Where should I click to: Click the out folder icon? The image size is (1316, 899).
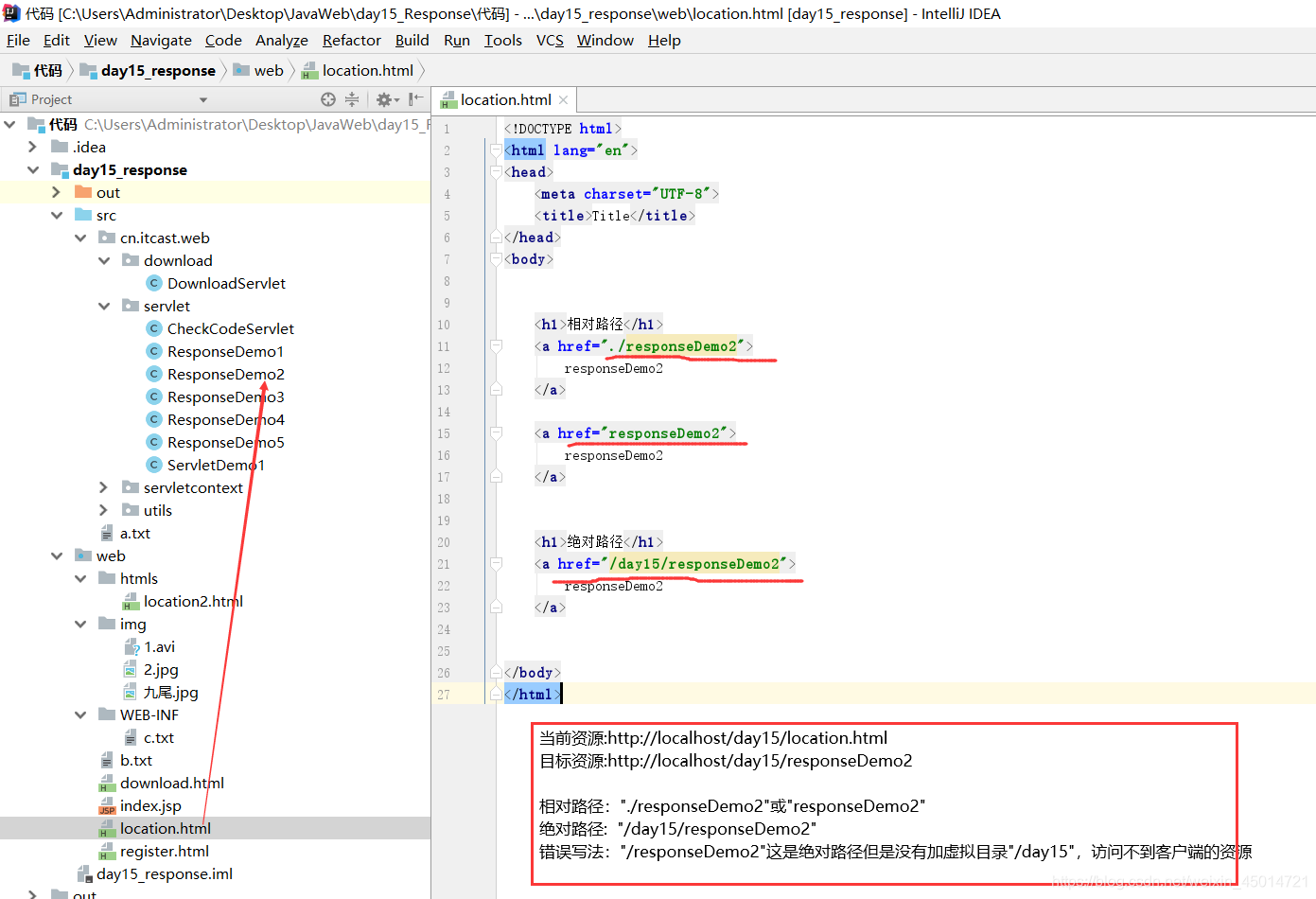83,192
